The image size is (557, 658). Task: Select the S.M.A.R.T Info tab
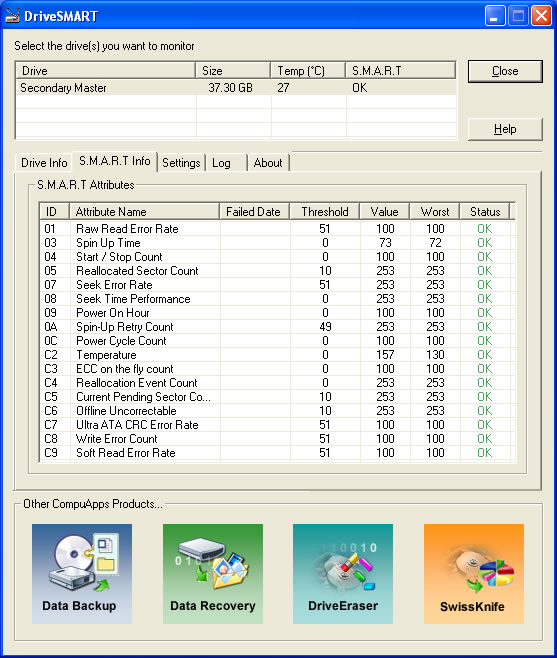coord(115,161)
